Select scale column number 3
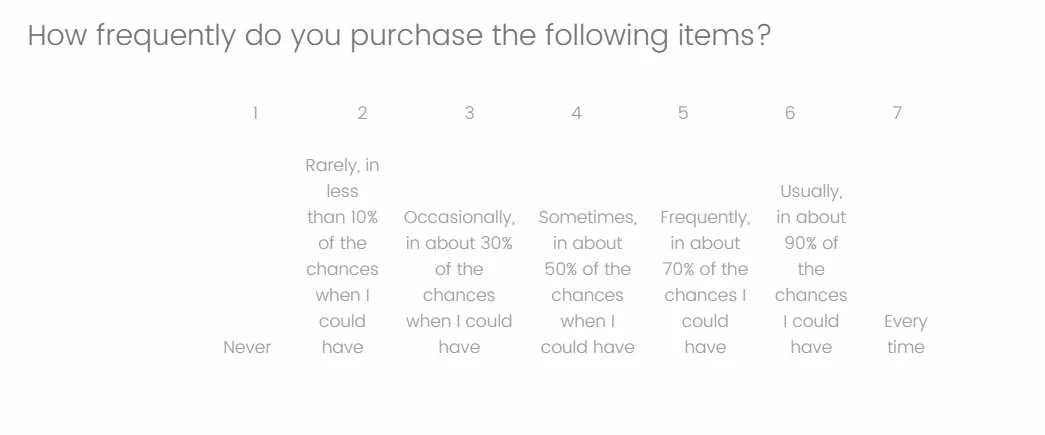Screen dimensions: 1045x435 [469, 113]
